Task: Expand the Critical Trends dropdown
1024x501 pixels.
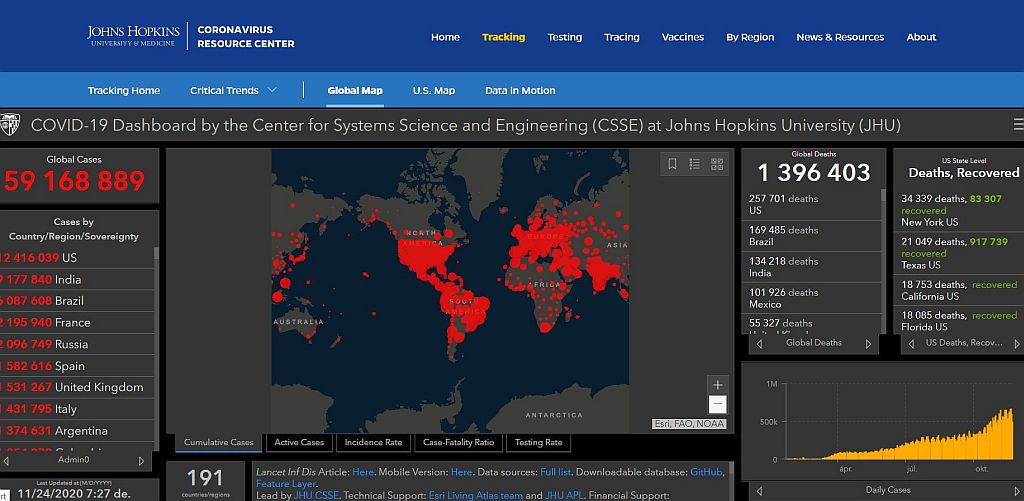Action: pos(233,90)
